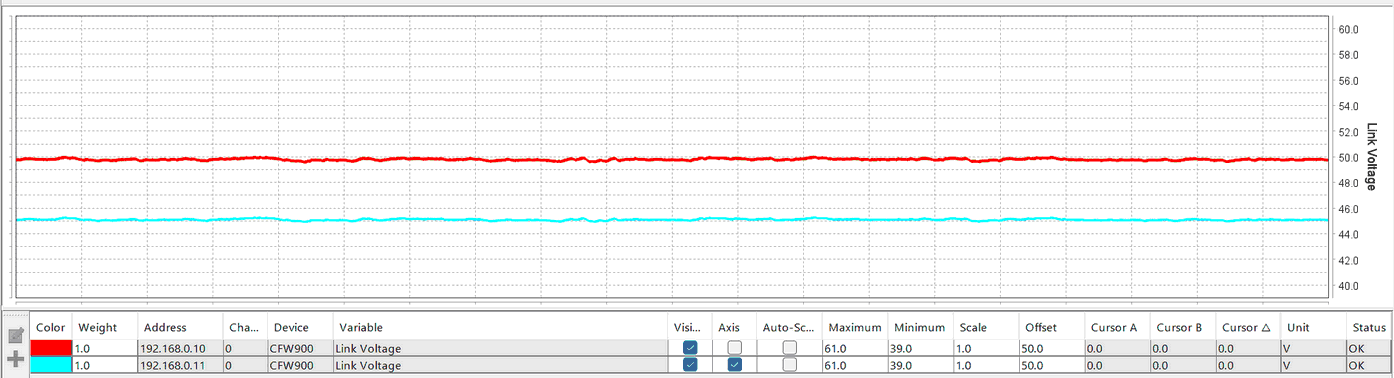
Task: Select address cell 192.168.0.11
Action: point(180,365)
